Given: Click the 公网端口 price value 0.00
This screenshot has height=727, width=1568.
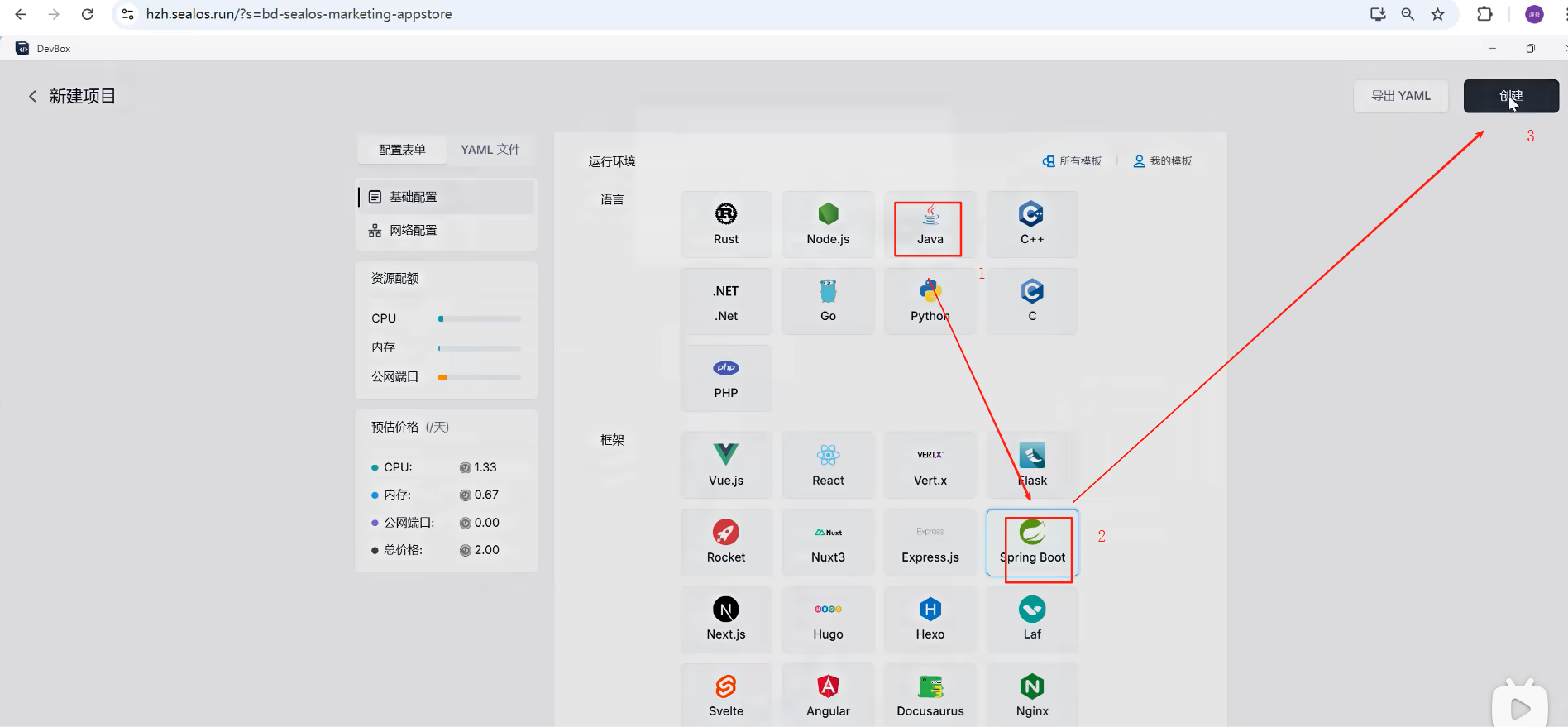Looking at the screenshot, I should (487, 523).
